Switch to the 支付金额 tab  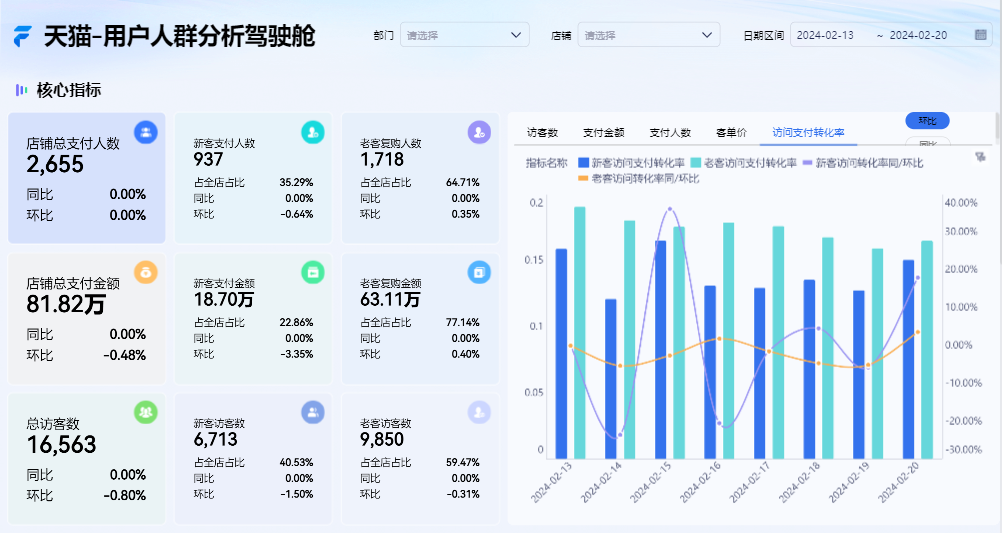(x=603, y=132)
